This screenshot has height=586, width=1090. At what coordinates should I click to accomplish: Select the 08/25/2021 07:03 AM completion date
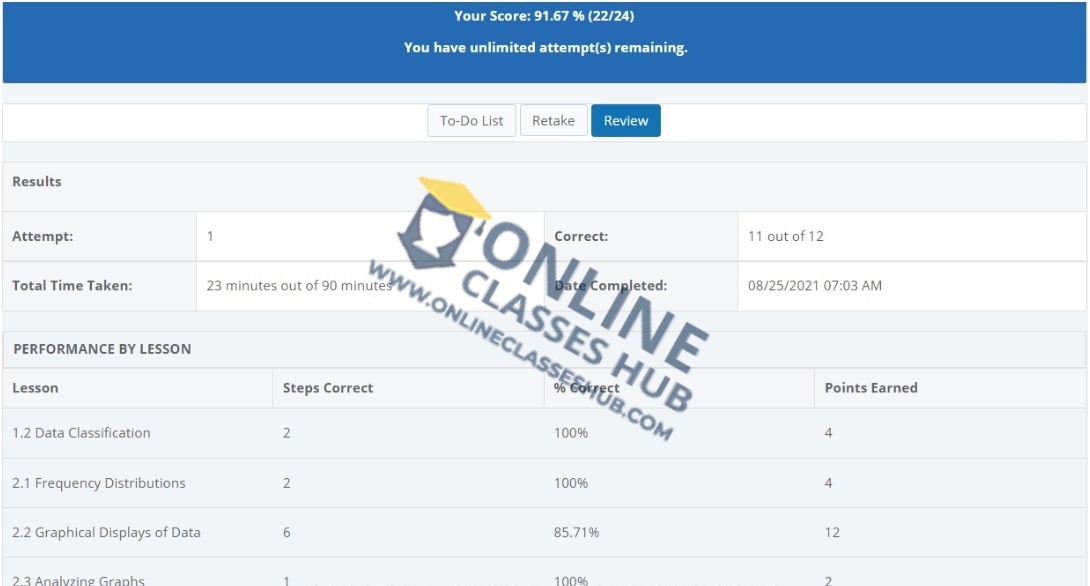814,286
